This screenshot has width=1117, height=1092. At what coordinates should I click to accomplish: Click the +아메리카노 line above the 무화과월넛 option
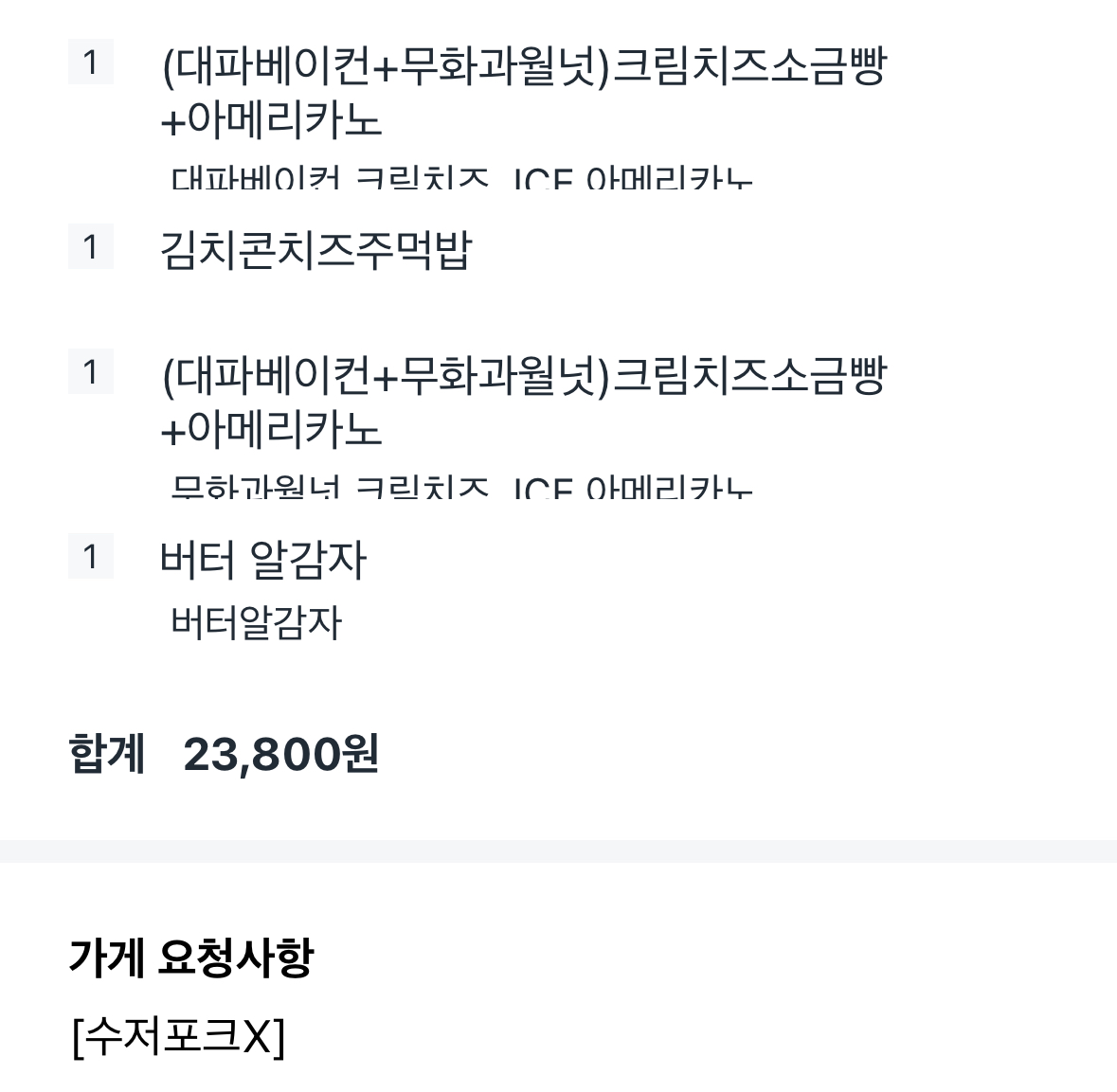pos(271,431)
